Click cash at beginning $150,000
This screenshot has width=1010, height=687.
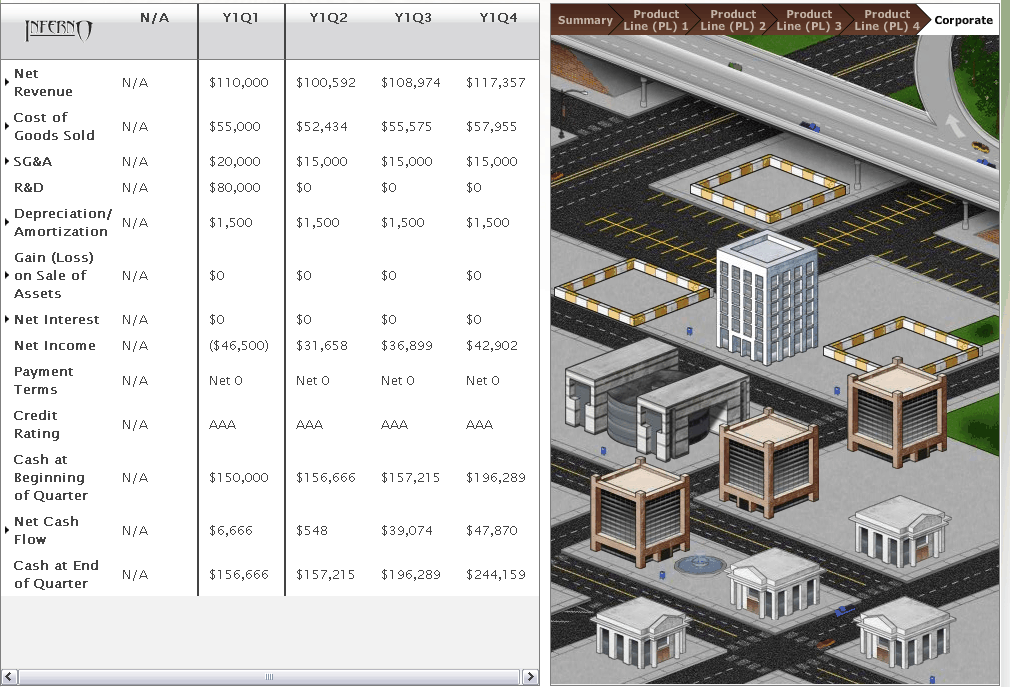pyautogui.click(x=238, y=477)
